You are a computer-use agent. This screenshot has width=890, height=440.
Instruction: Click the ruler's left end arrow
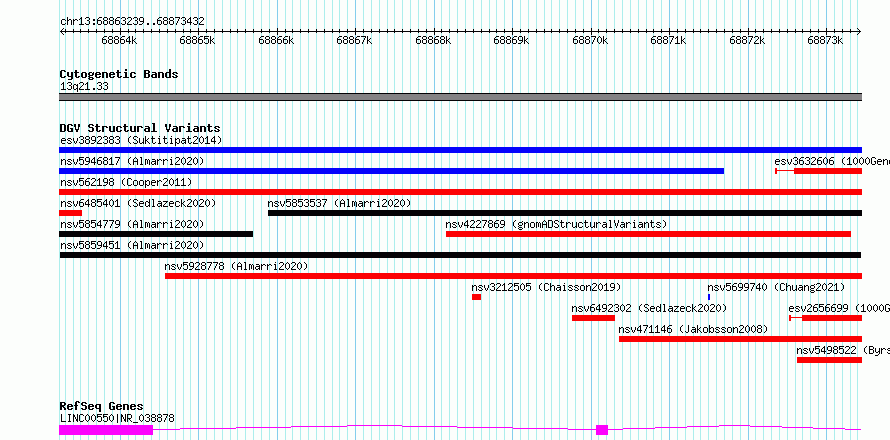62,32
